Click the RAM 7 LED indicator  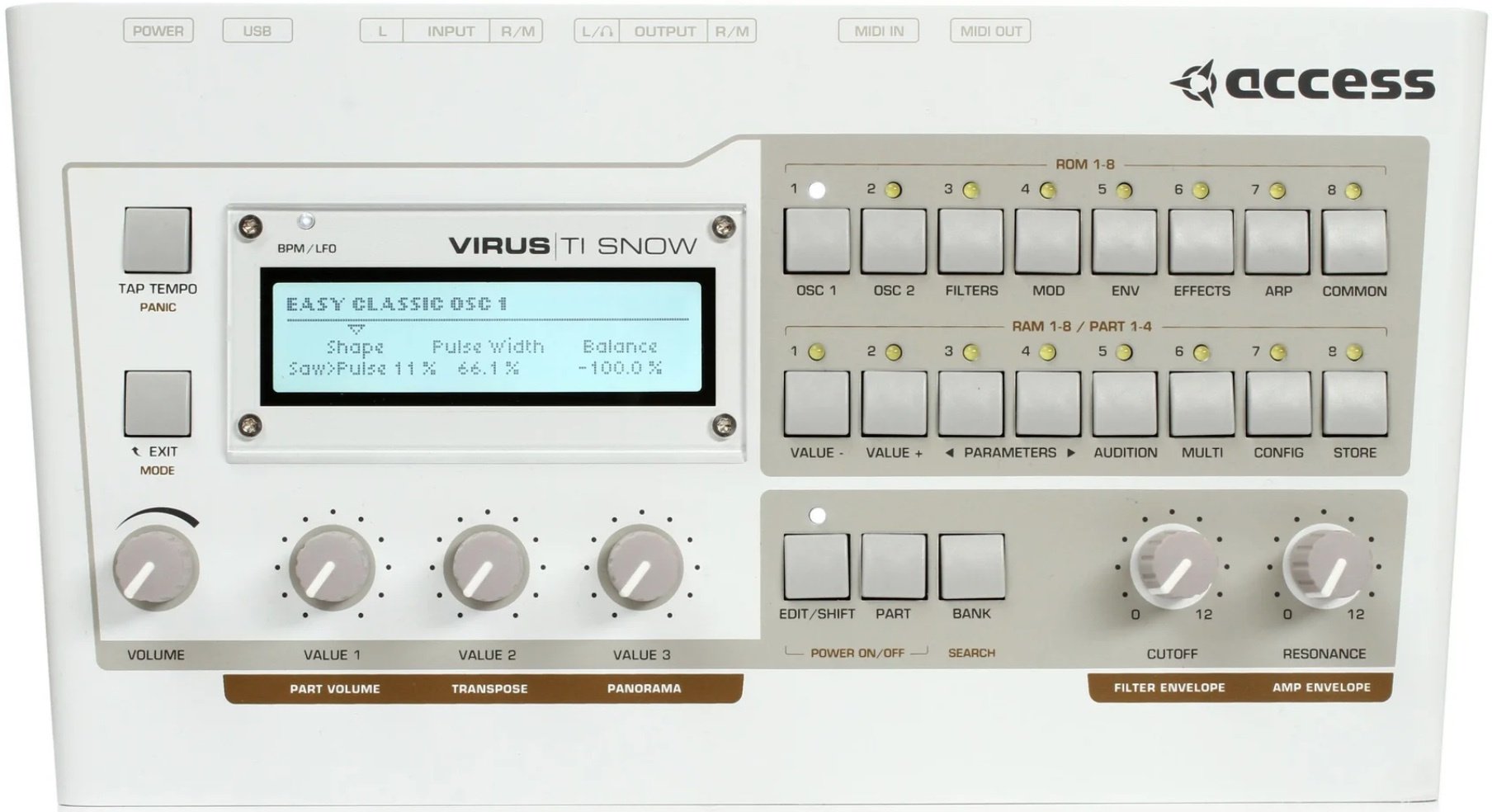click(x=1277, y=352)
